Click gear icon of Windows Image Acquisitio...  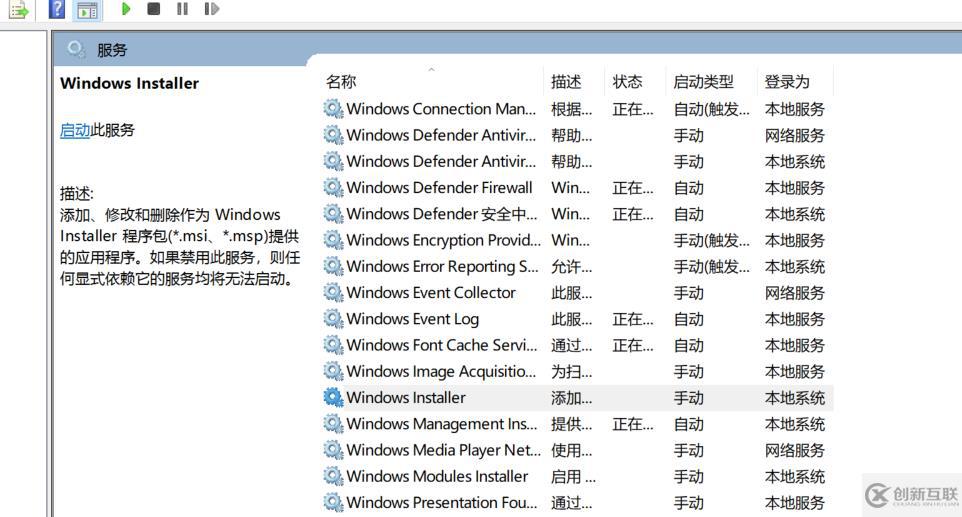333,372
